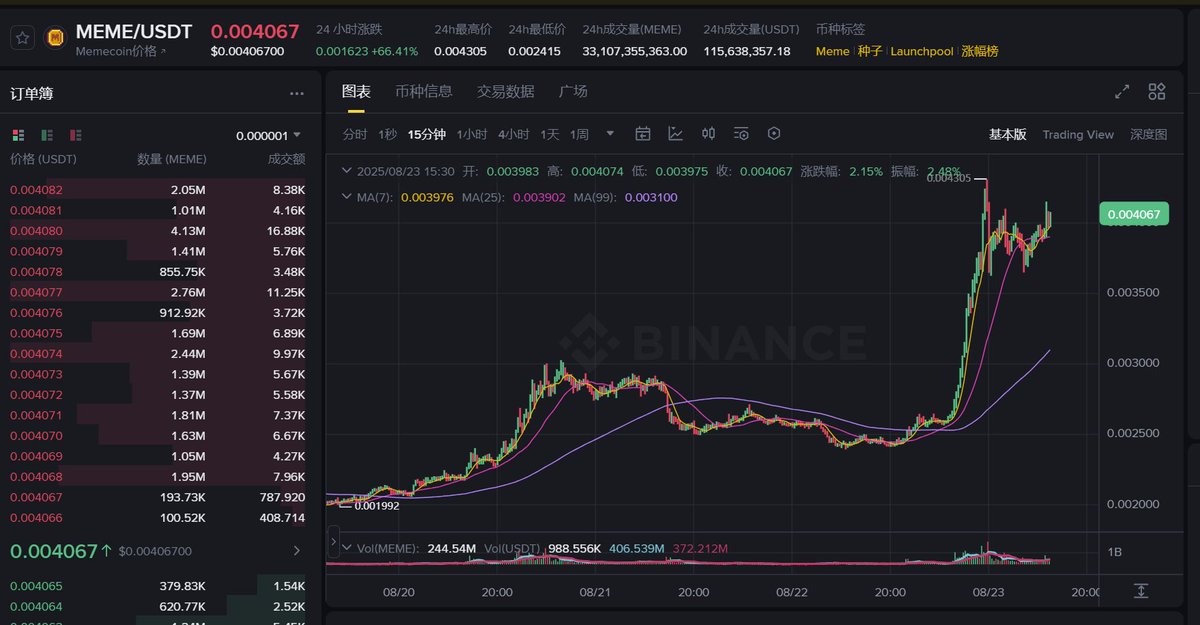Image resolution: width=1200 pixels, height=625 pixels.
Task: Show both buy and sell orders layout
Action: 18,135
